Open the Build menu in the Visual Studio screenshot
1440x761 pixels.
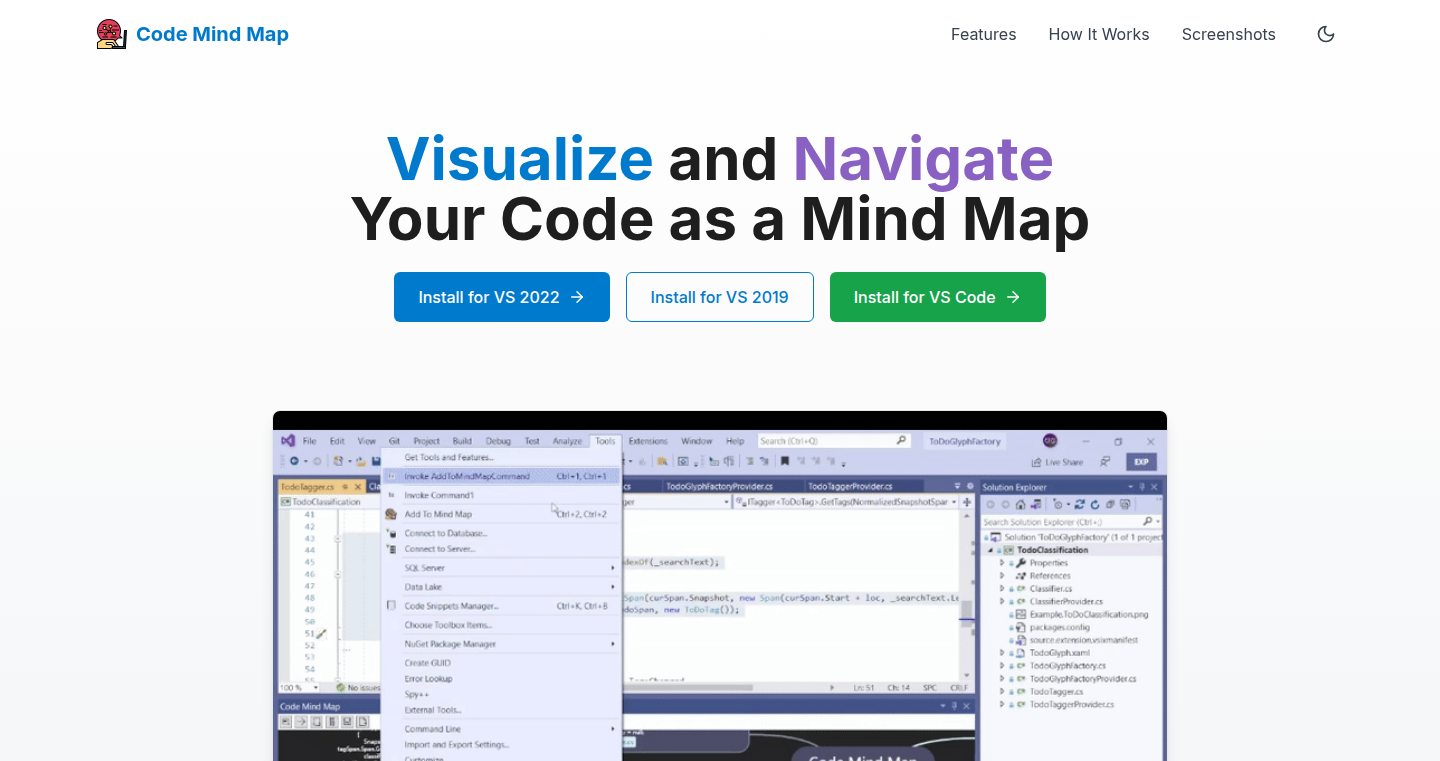pyautogui.click(x=462, y=441)
